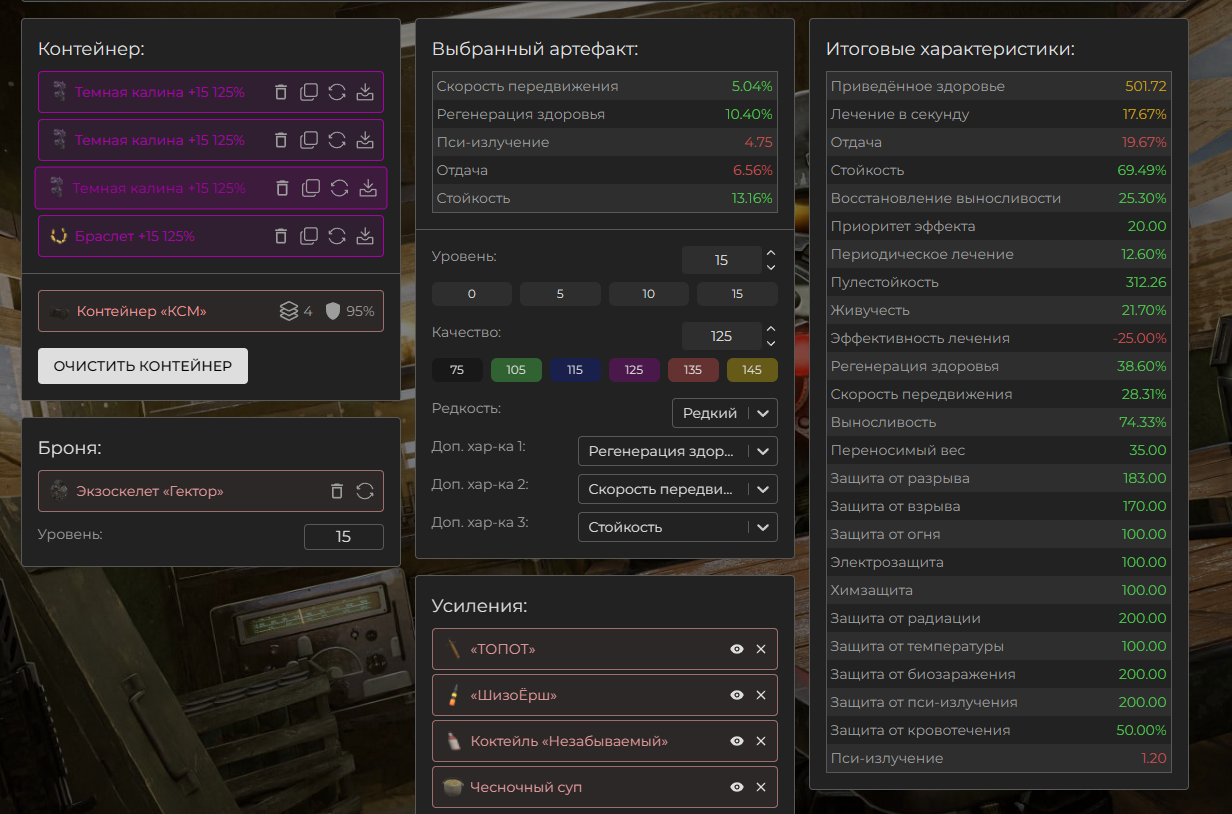Click the download-tray icon on the highlighted Темная калина row

pyautogui.click(x=367, y=188)
